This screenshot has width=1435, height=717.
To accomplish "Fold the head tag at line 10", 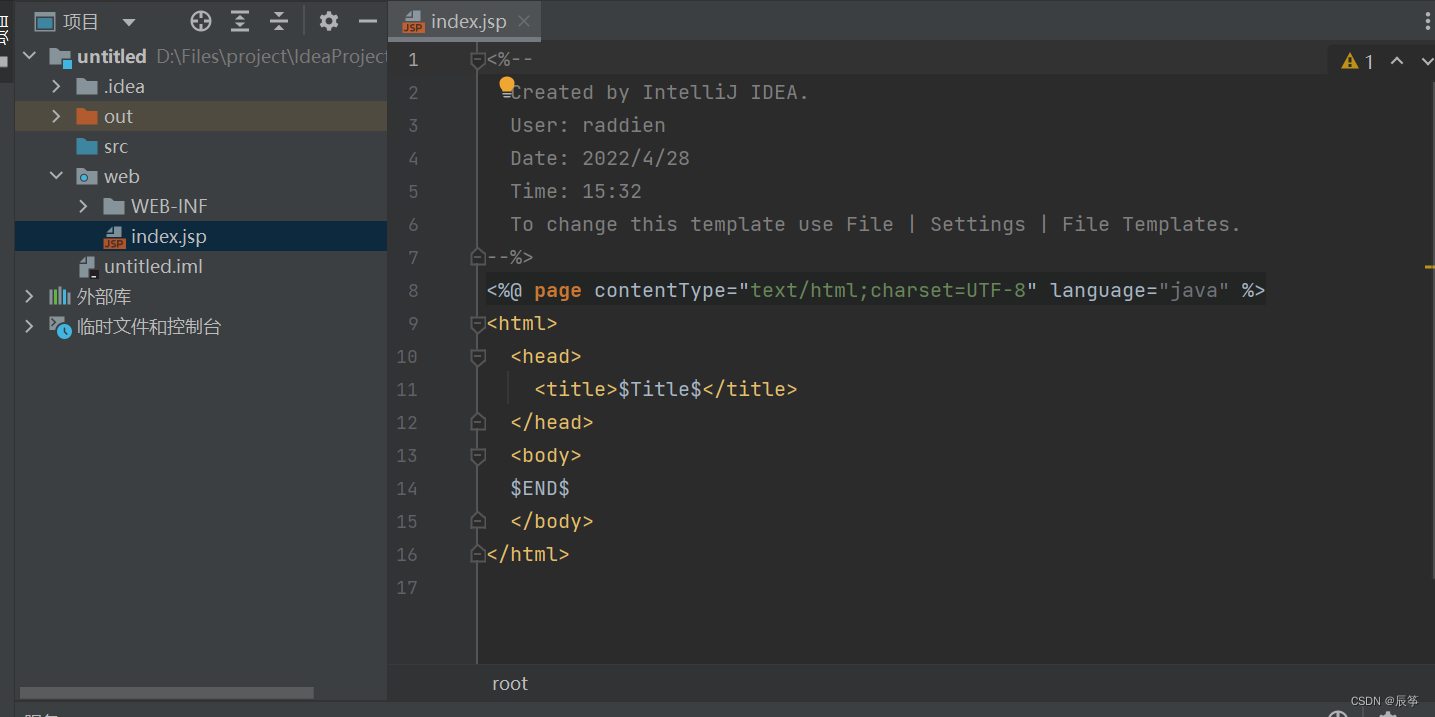I will click(478, 357).
